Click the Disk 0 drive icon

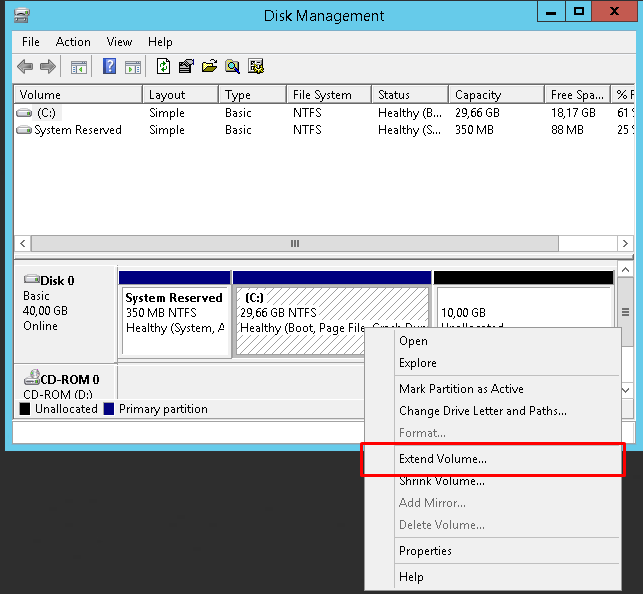point(32,279)
